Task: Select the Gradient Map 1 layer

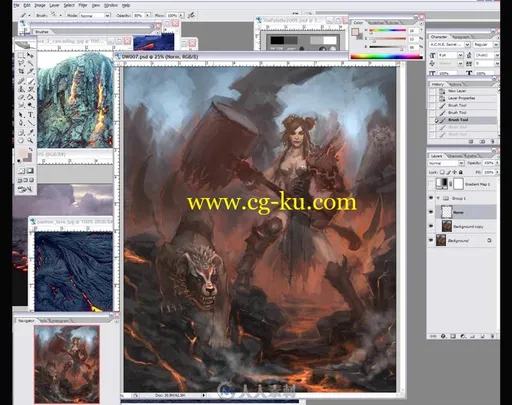Action: click(x=466, y=184)
